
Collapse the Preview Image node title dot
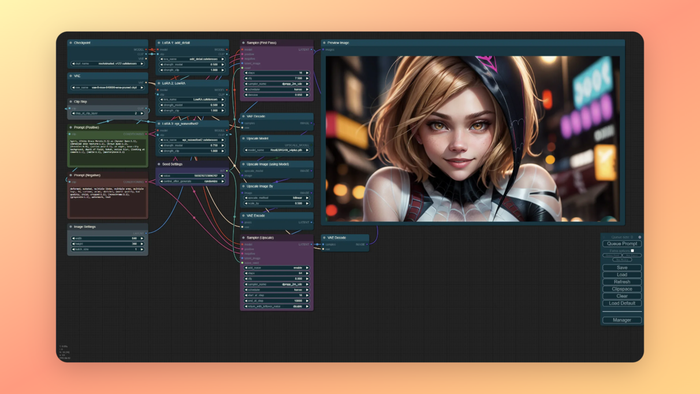coord(324,43)
